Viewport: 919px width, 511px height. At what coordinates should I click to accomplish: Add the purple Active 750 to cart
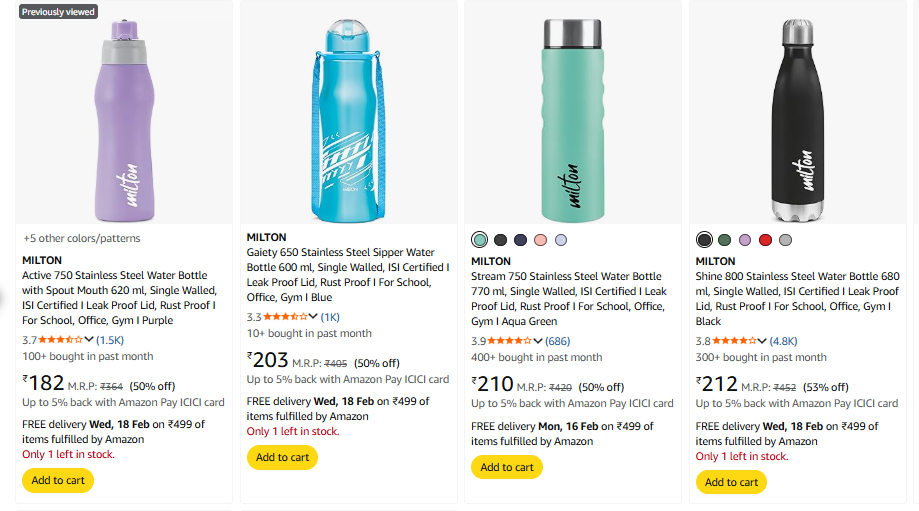(58, 480)
